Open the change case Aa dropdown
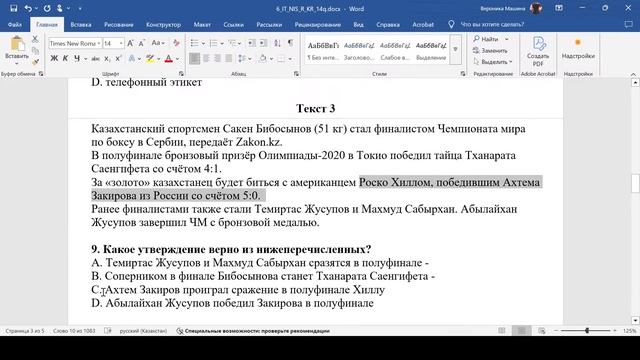640x360 pixels. (158, 43)
